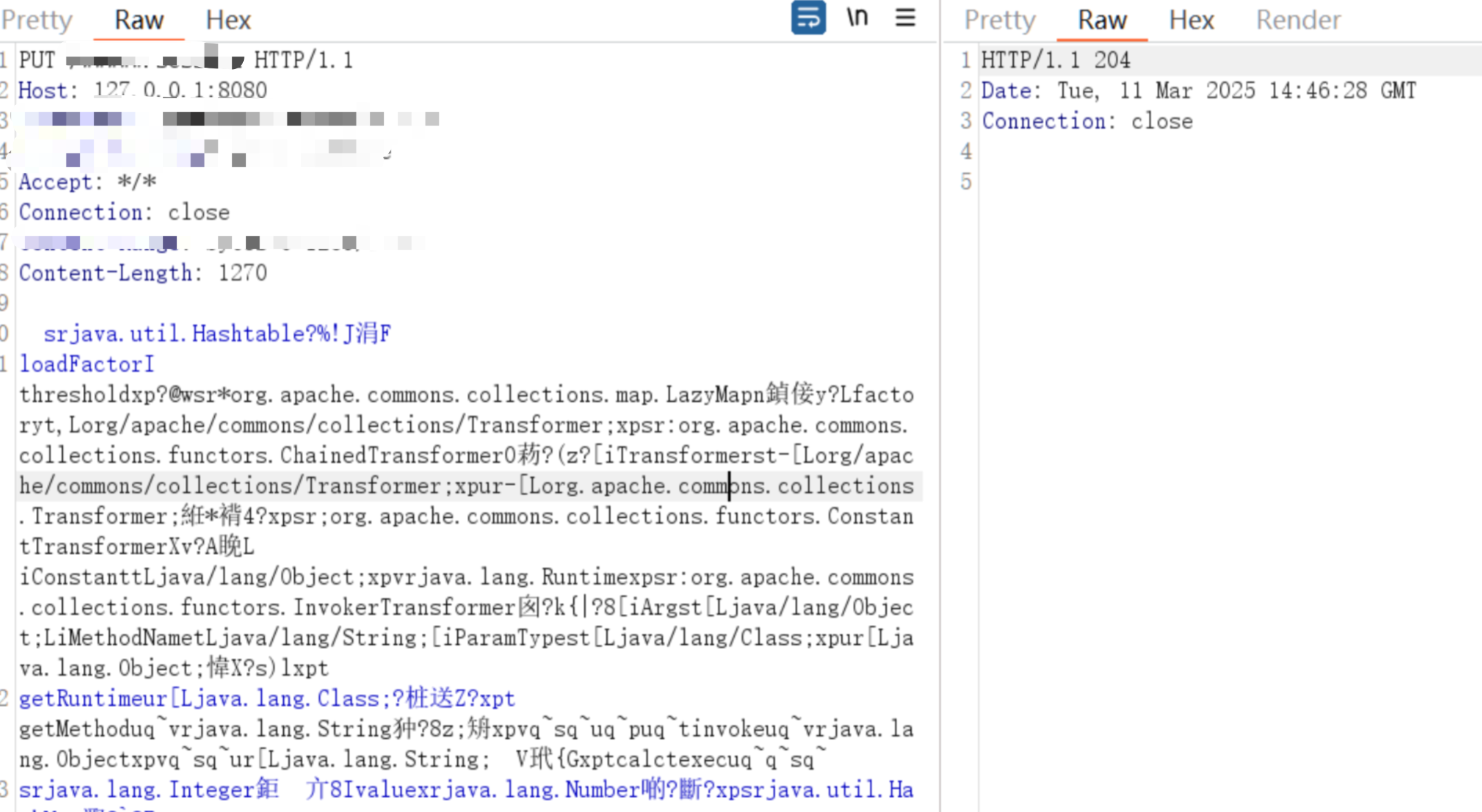Toggle the \n non-printable characters icon
This screenshot has height=812, width=1482.
(x=857, y=18)
